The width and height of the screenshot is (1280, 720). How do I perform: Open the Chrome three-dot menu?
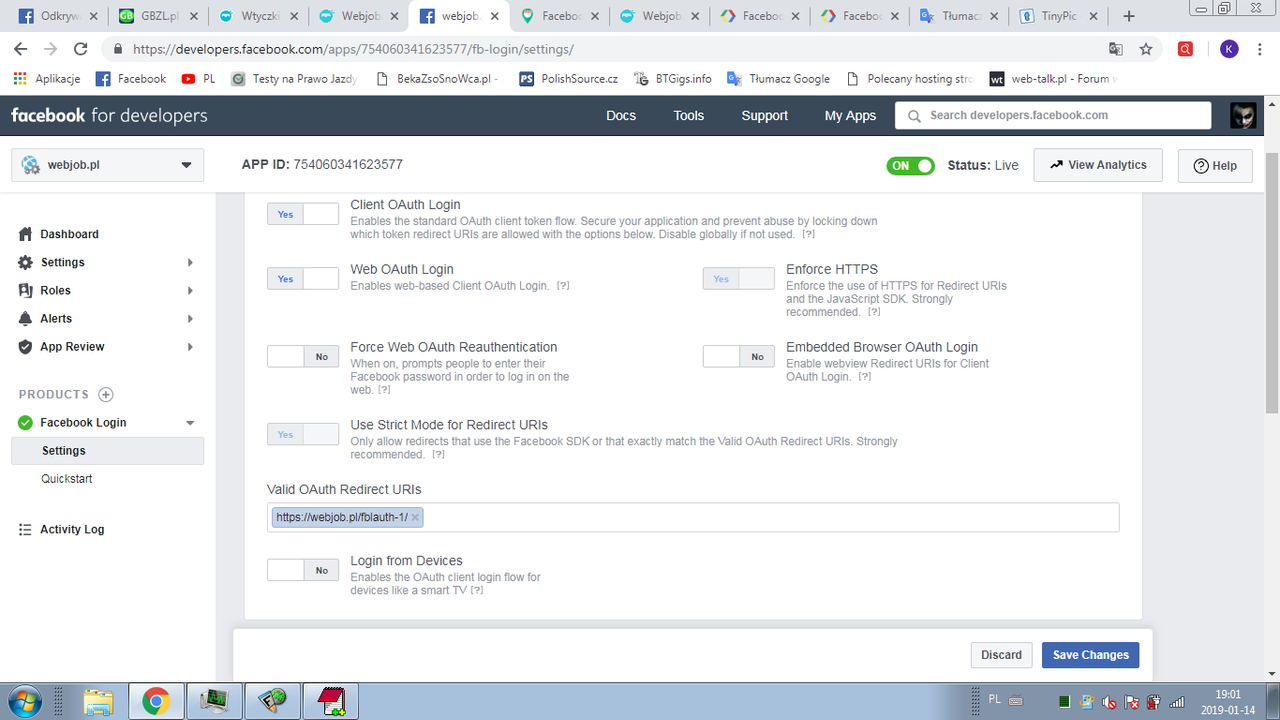1260,49
